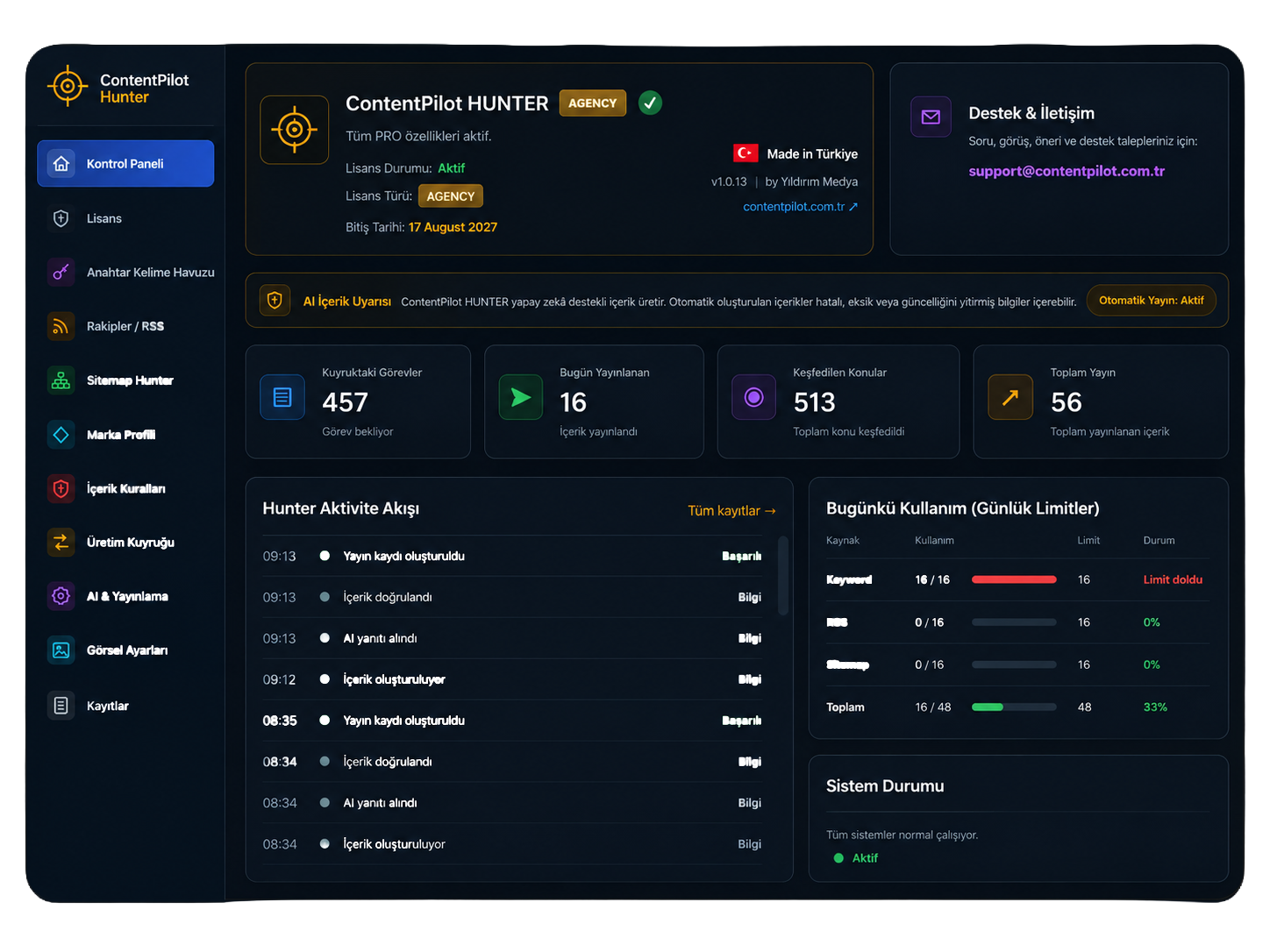Screen dimensions: 1270x952
Task: Open the Kontrol Paneli menu item
Action: pos(125,164)
